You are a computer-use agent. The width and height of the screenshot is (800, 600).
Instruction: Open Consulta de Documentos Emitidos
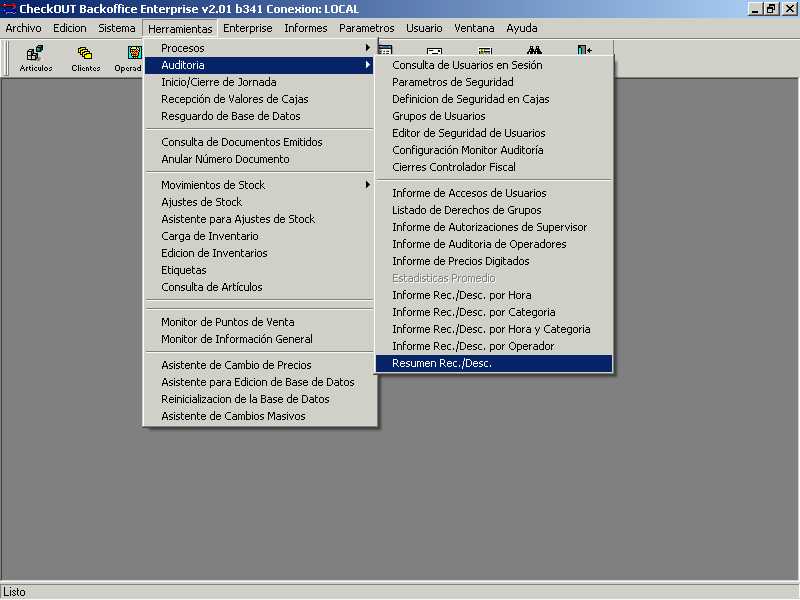(259, 142)
